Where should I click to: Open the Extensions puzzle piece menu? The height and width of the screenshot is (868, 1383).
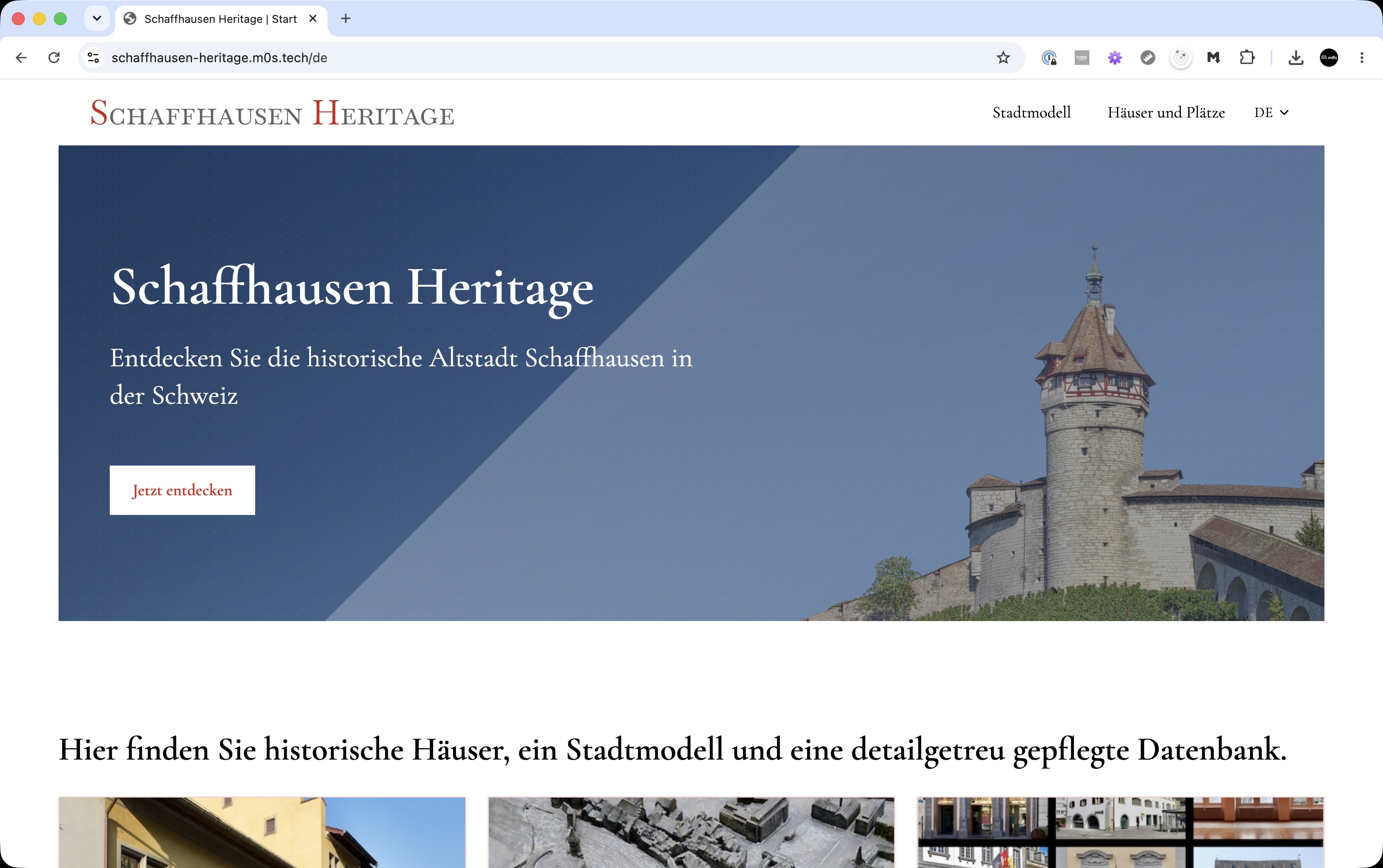tap(1247, 58)
